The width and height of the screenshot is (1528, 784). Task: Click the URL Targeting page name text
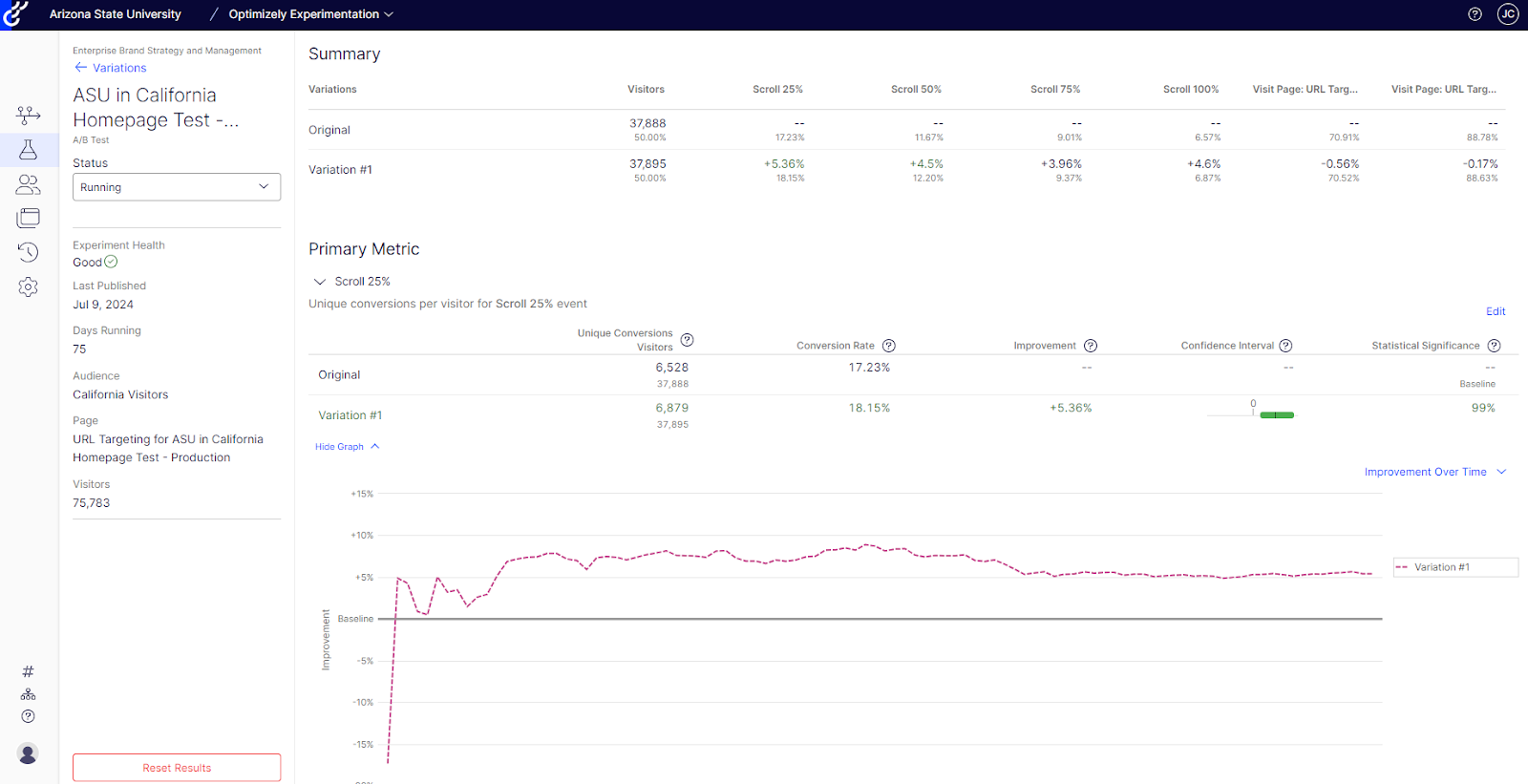tap(168, 449)
